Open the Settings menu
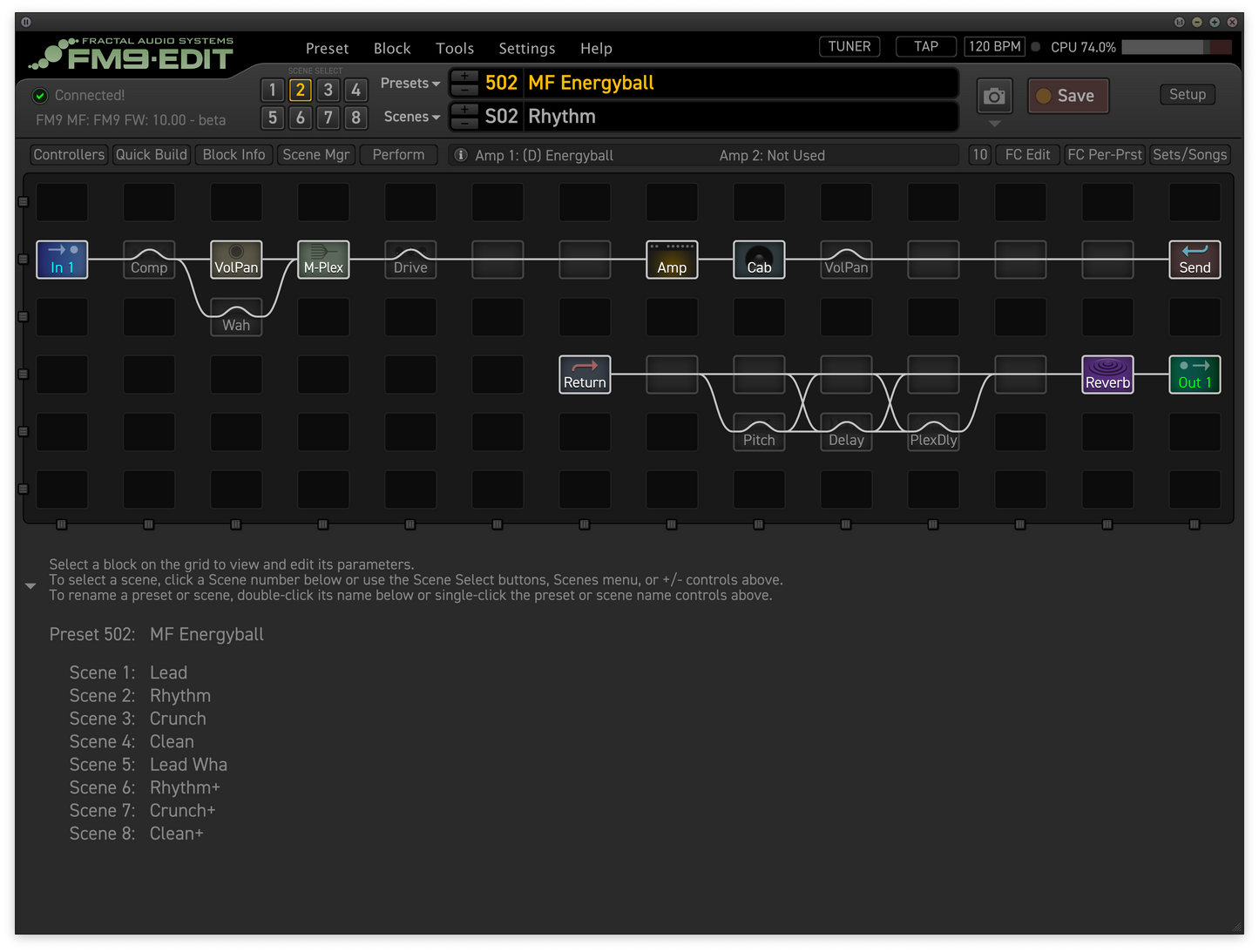Viewport: 1259px width, 952px height. (x=526, y=49)
